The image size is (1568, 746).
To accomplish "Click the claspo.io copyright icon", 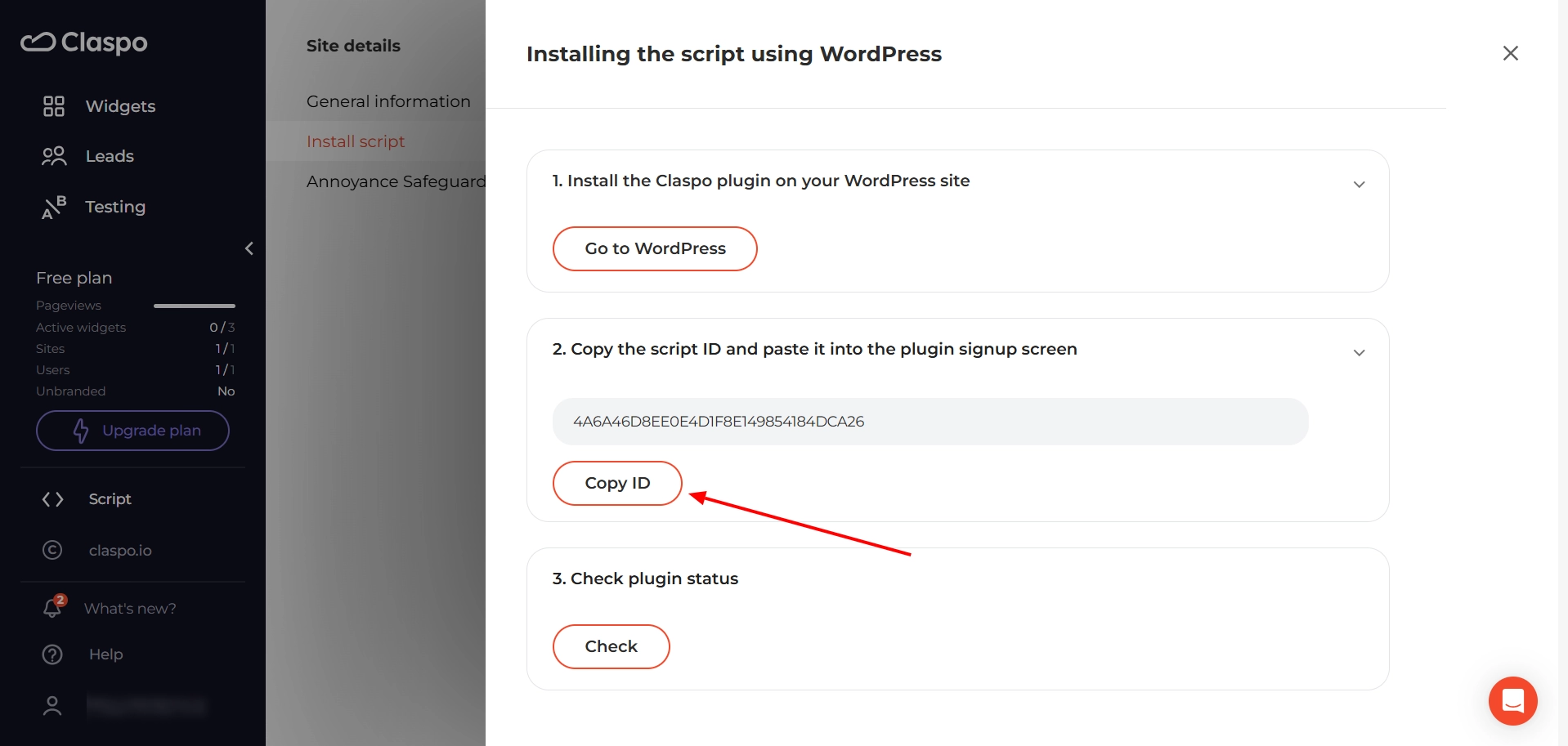I will (x=52, y=550).
